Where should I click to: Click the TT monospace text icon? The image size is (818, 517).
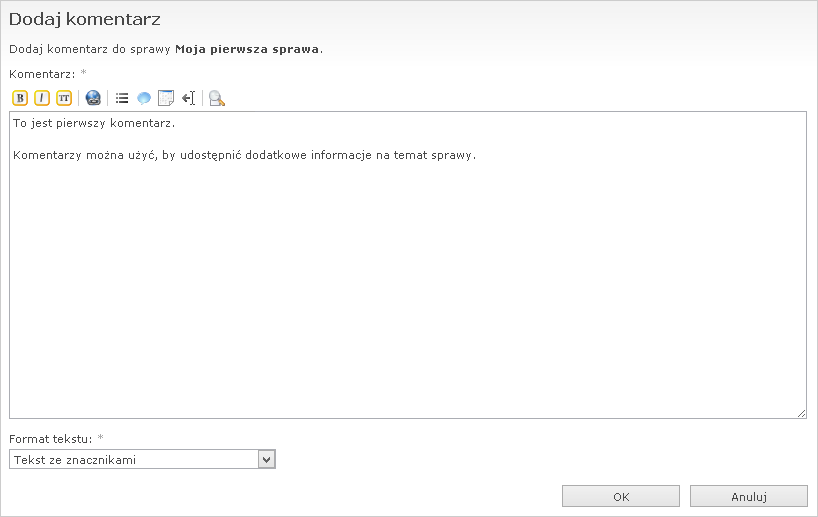tap(64, 98)
